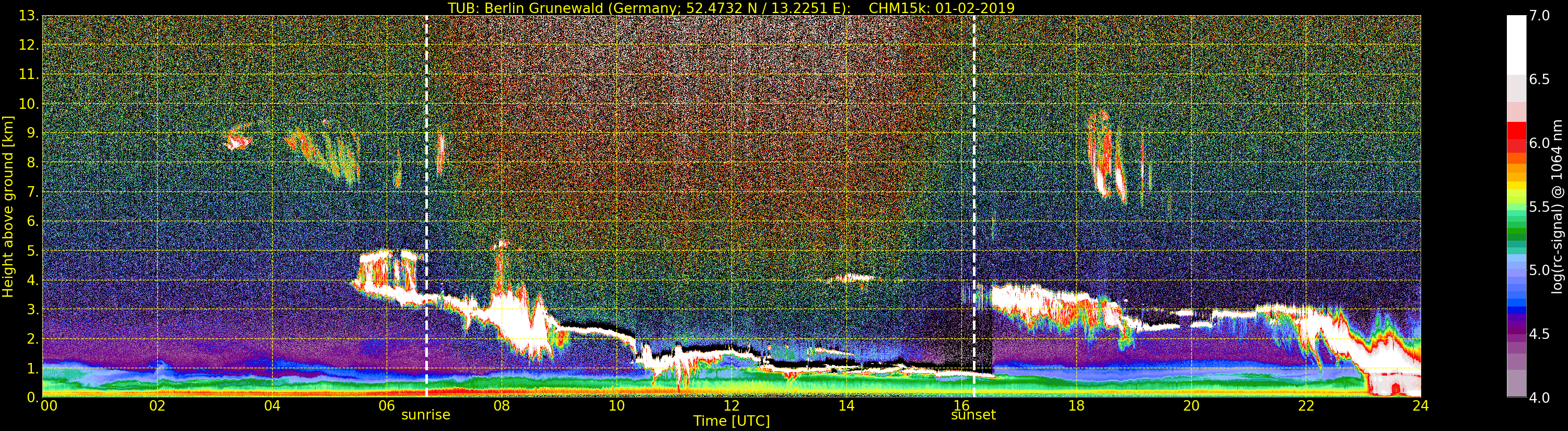Click the 'Height above ground [km]' axis label

pos(8,207)
